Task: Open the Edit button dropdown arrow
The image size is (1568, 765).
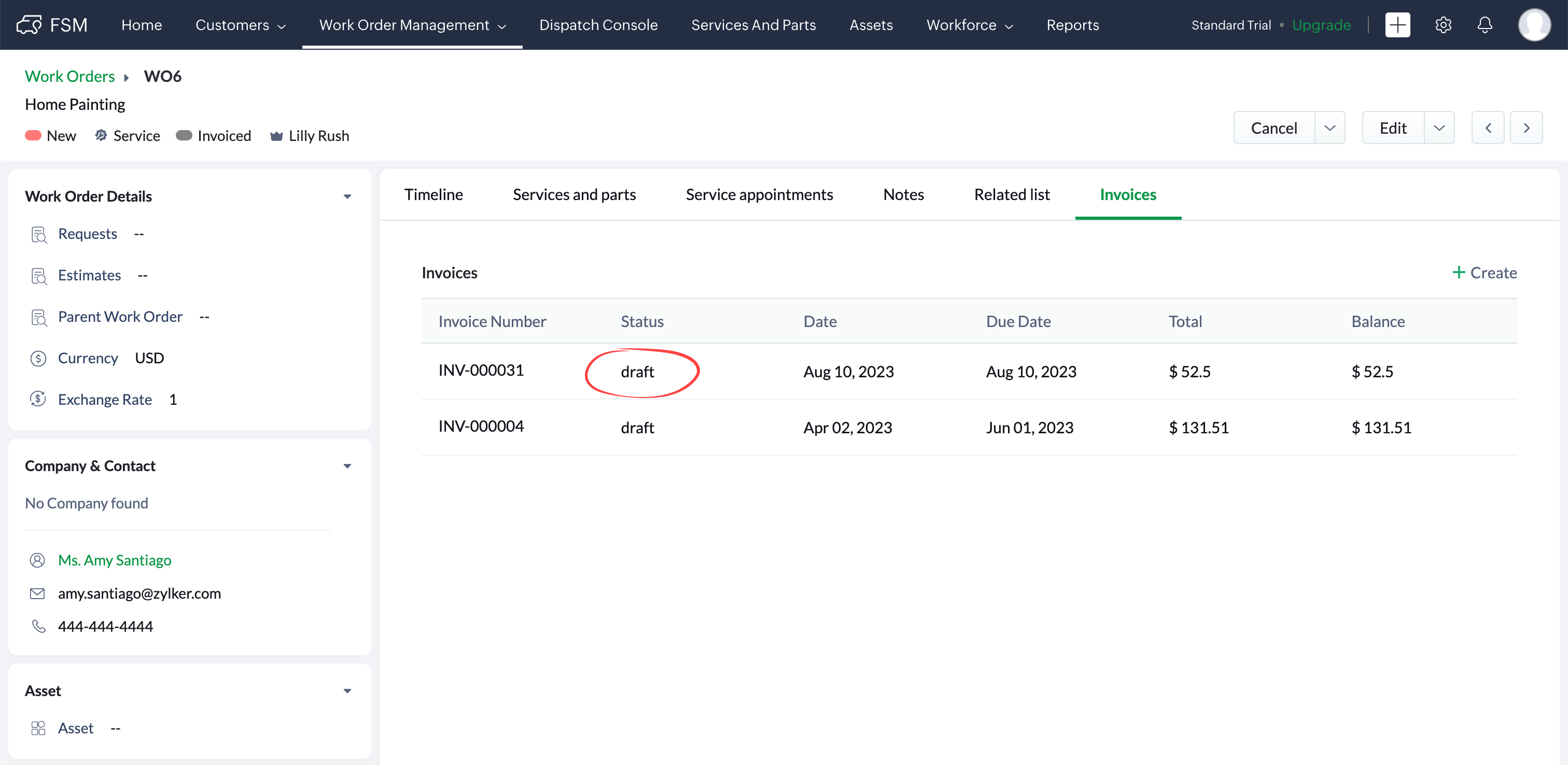Action: [1439, 128]
